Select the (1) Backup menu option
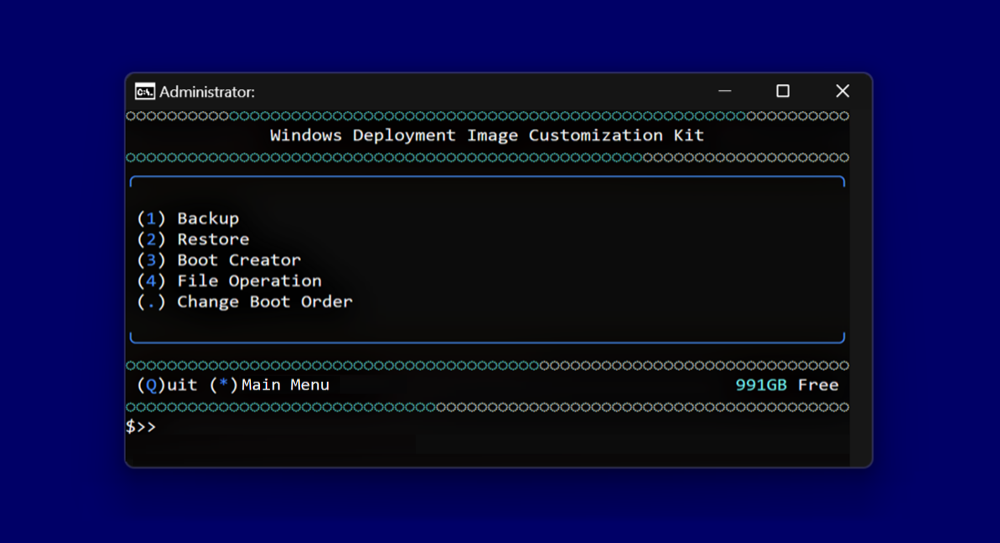The image size is (1000, 543). tap(188, 218)
